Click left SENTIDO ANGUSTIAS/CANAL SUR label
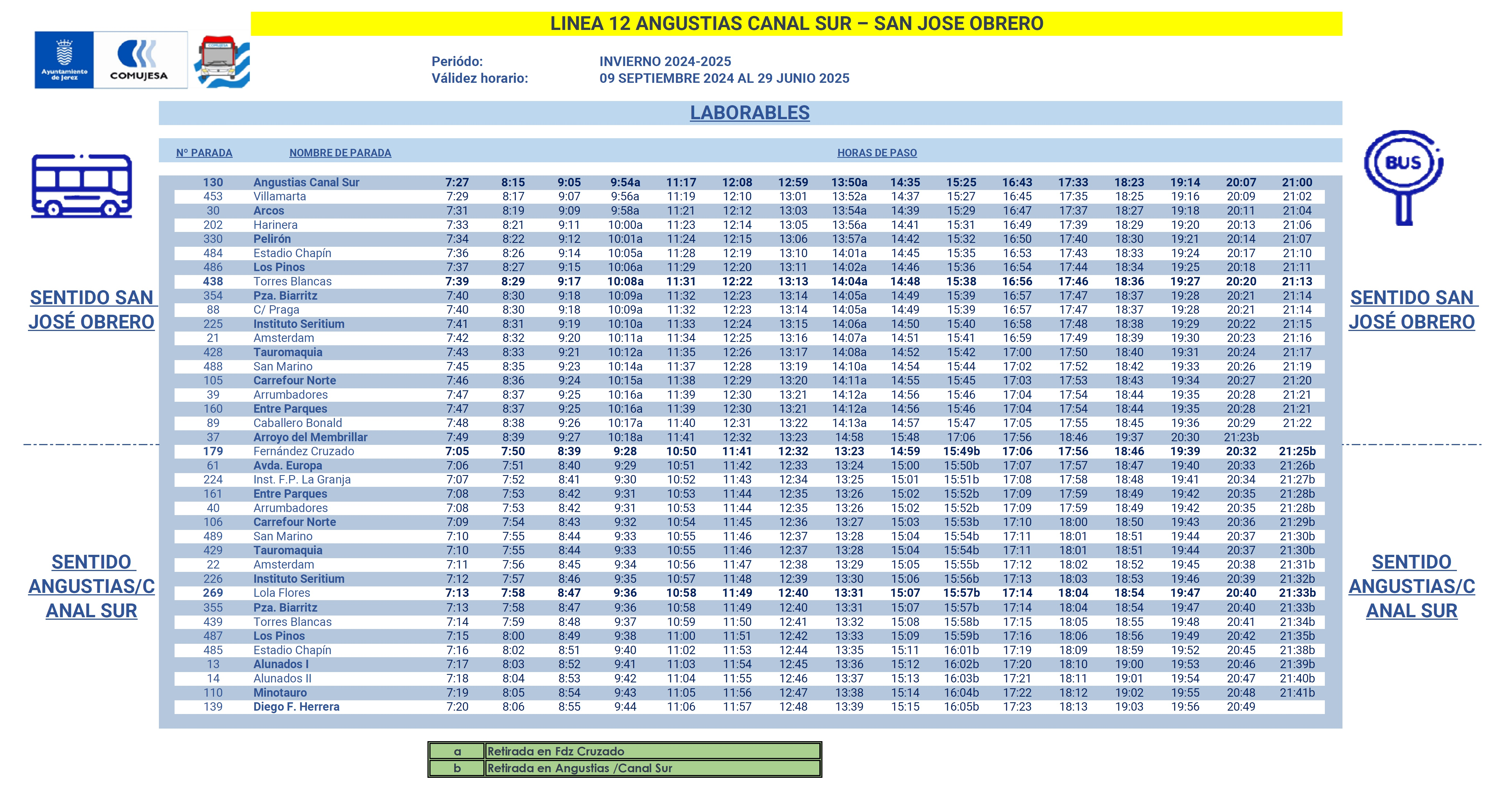This screenshot has height=789, width=1512. click(x=91, y=586)
